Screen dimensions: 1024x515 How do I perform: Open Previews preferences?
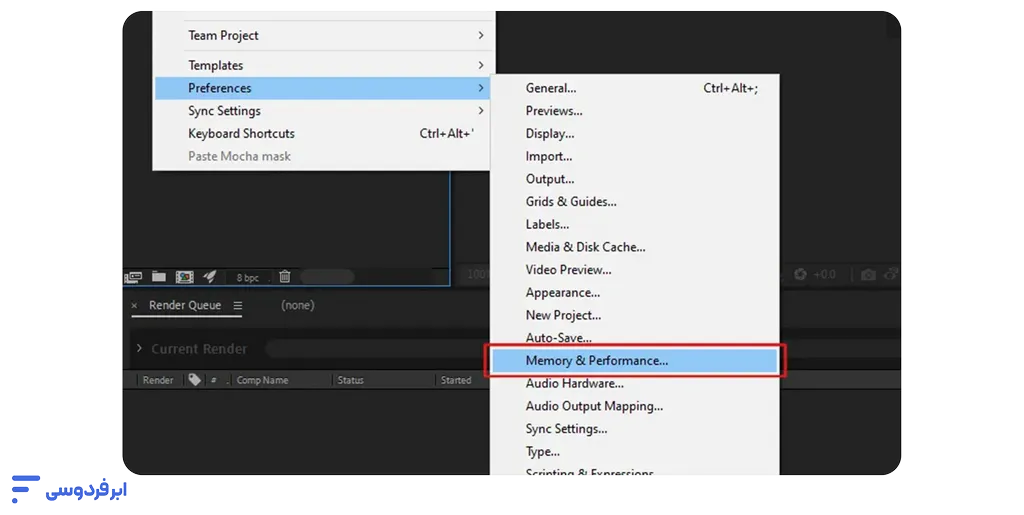[635, 111]
